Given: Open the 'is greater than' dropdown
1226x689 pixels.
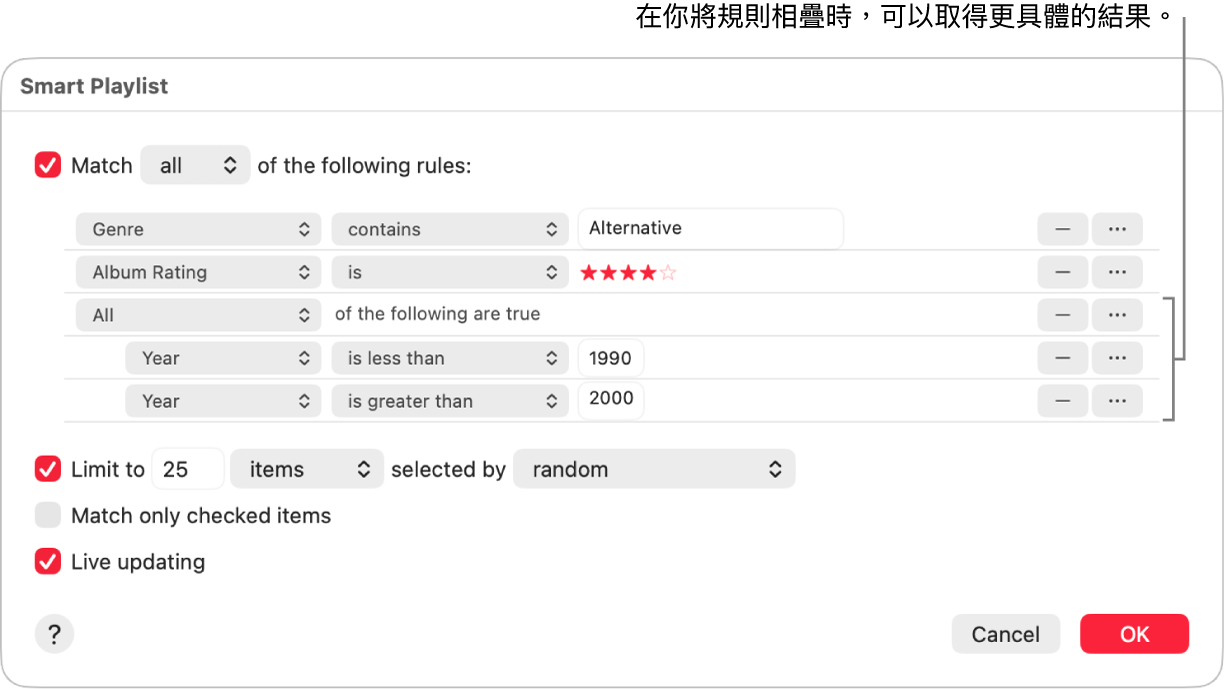Looking at the screenshot, I should click(x=450, y=401).
